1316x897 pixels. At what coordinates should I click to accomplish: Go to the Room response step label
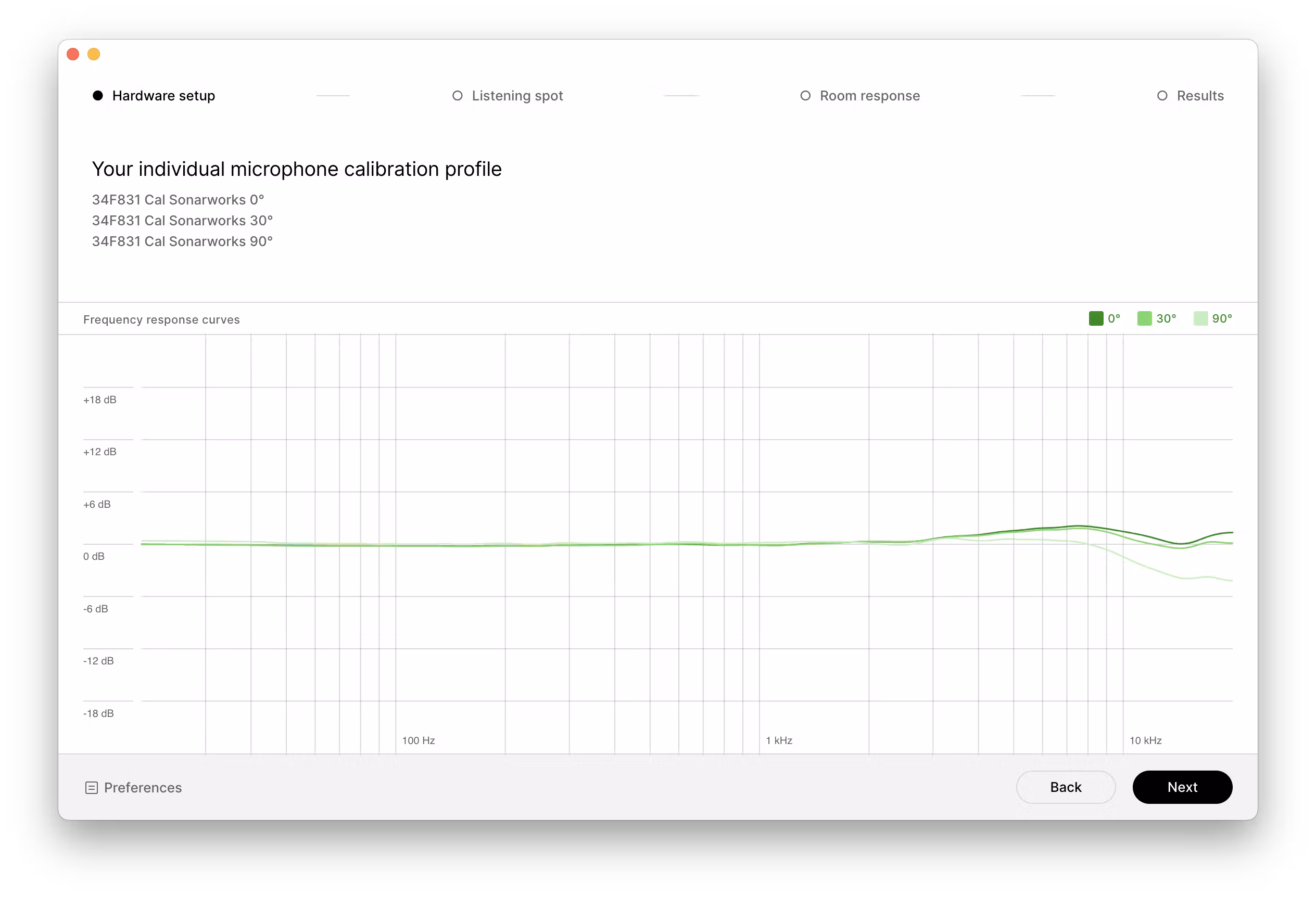coord(869,96)
